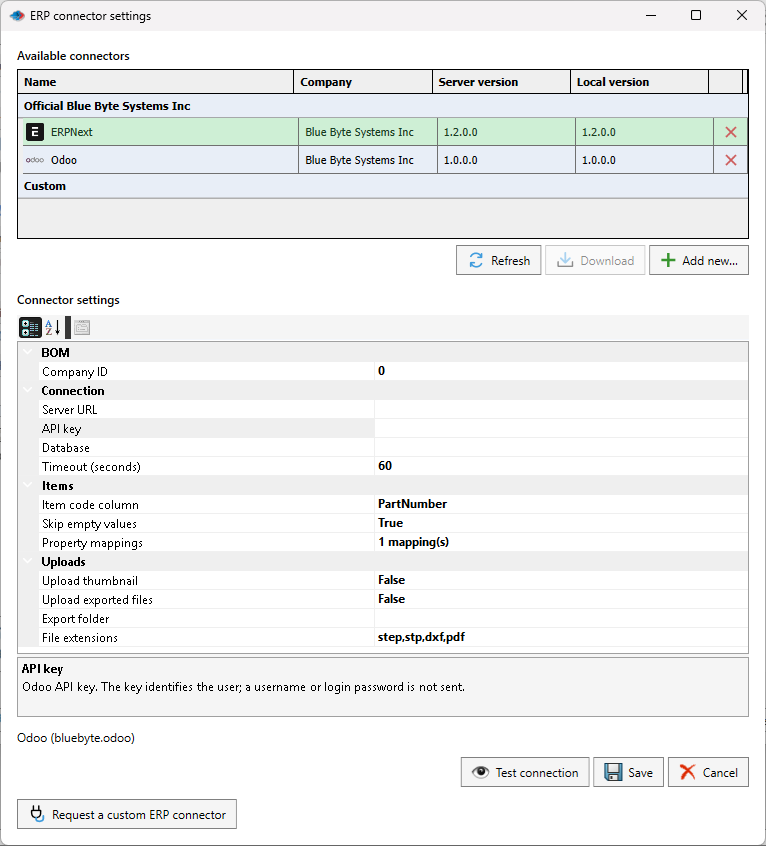Select the Item code column property label
Image resolution: width=766 pixels, height=846 pixels.
click(x=90, y=505)
